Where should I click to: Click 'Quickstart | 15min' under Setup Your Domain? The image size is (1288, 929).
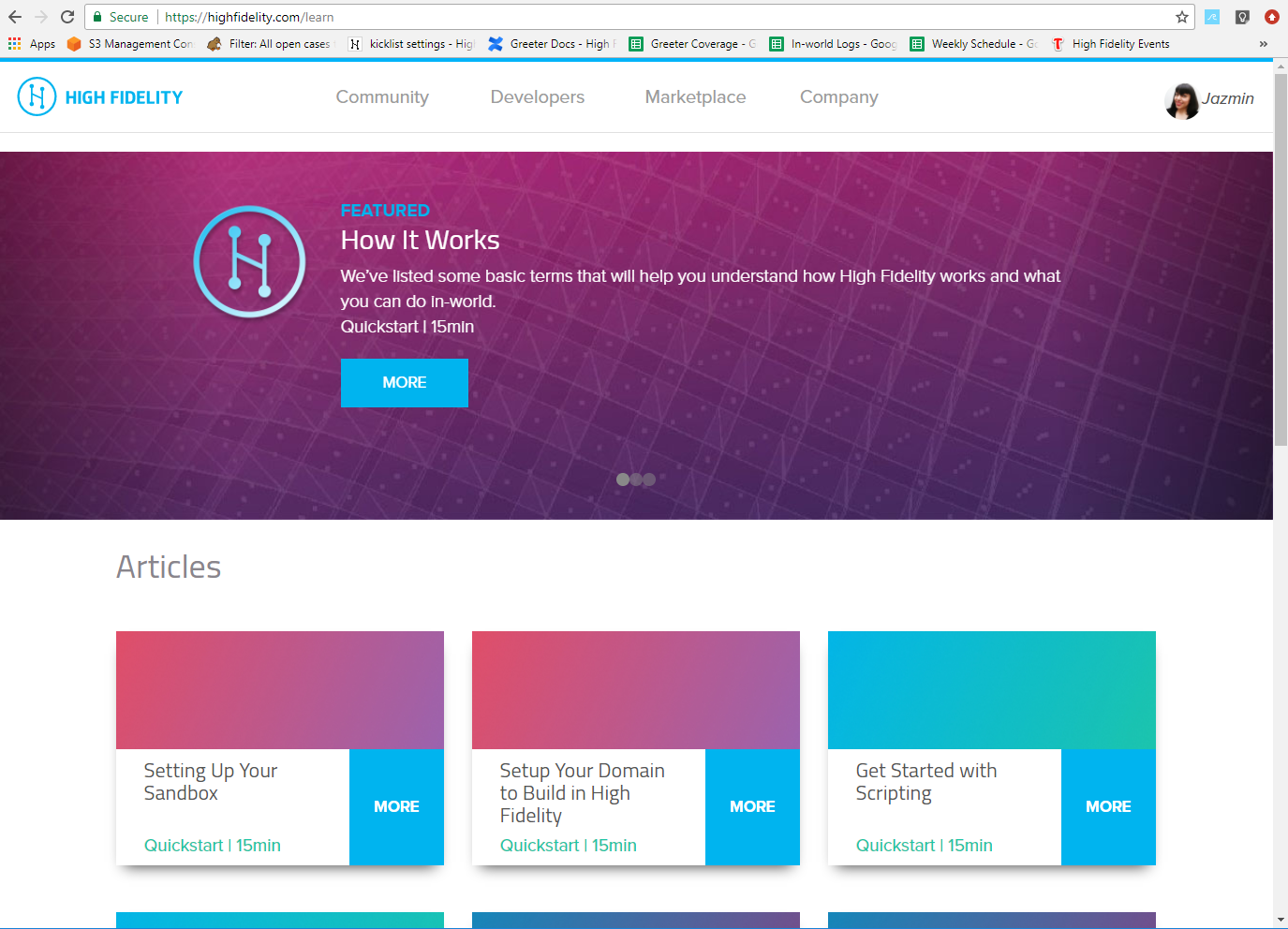[x=569, y=846]
